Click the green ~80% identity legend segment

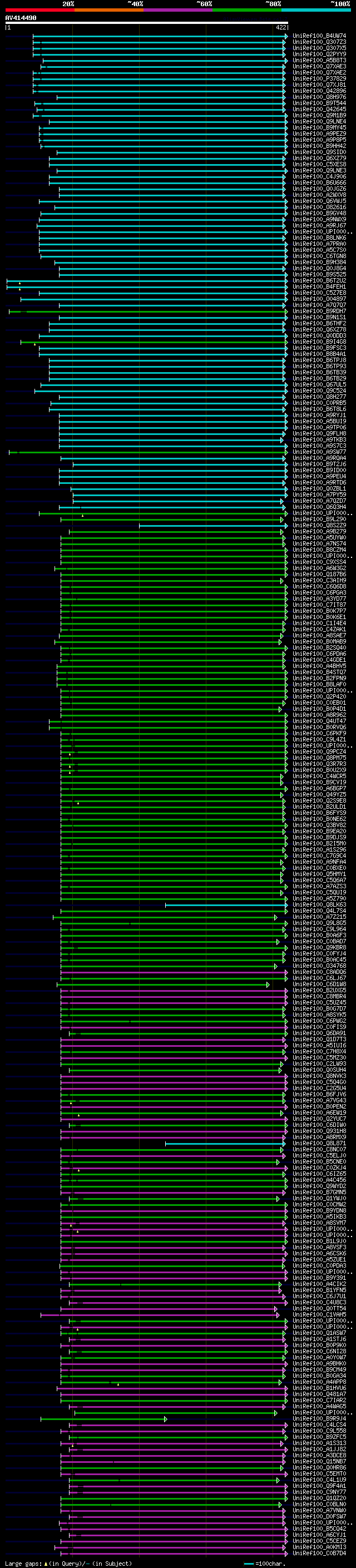pyautogui.click(x=247, y=10)
